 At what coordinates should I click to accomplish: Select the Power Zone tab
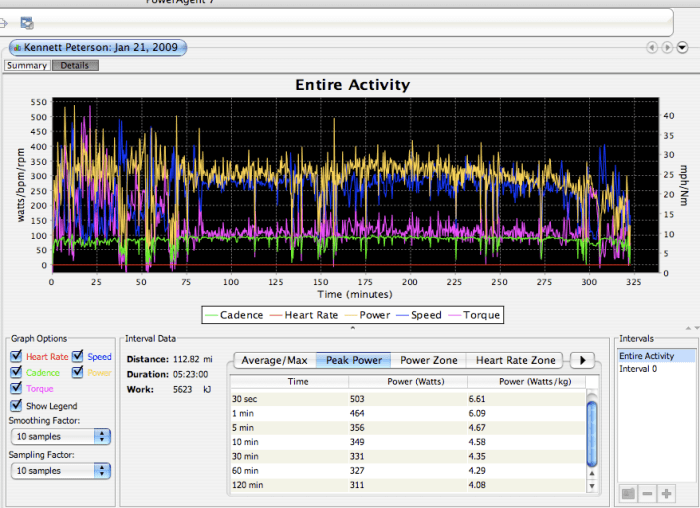pyautogui.click(x=428, y=360)
